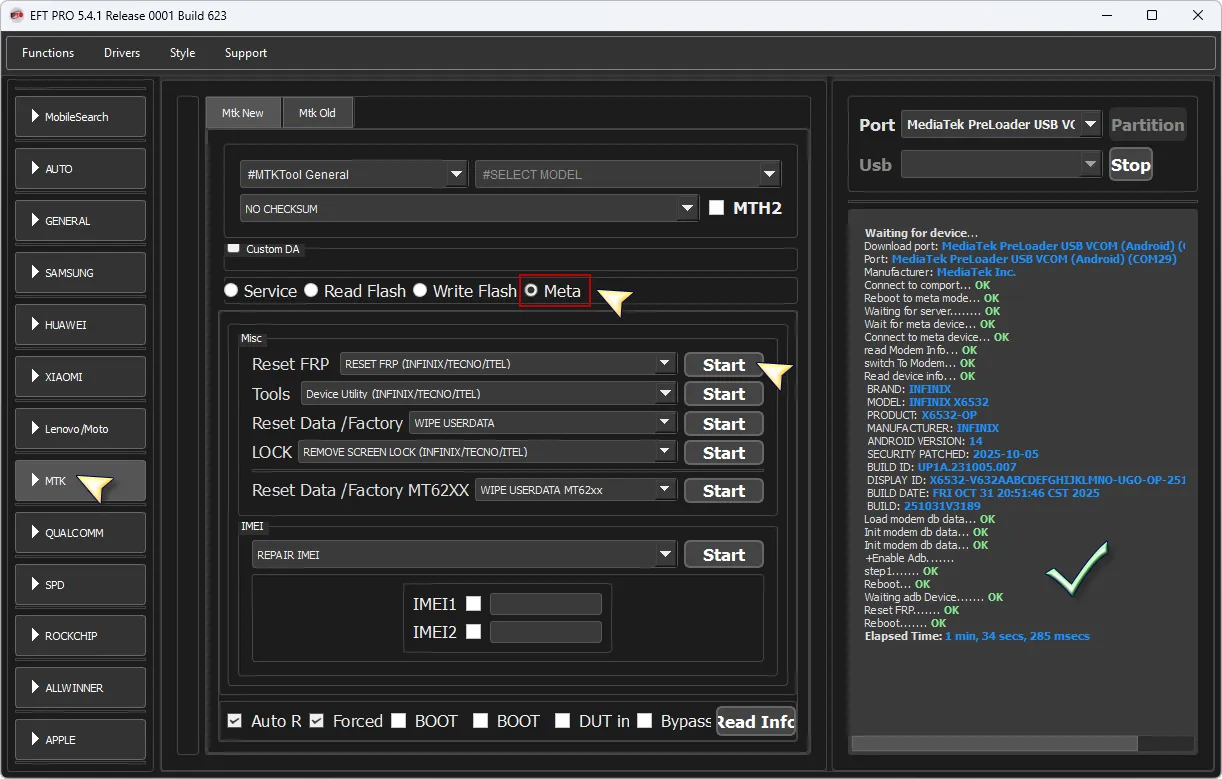Viewport: 1222px width, 779px height.
Task: Expand the #SELECT MODEL dropdown
Action: pyautogui.click(x=768, y=174)
